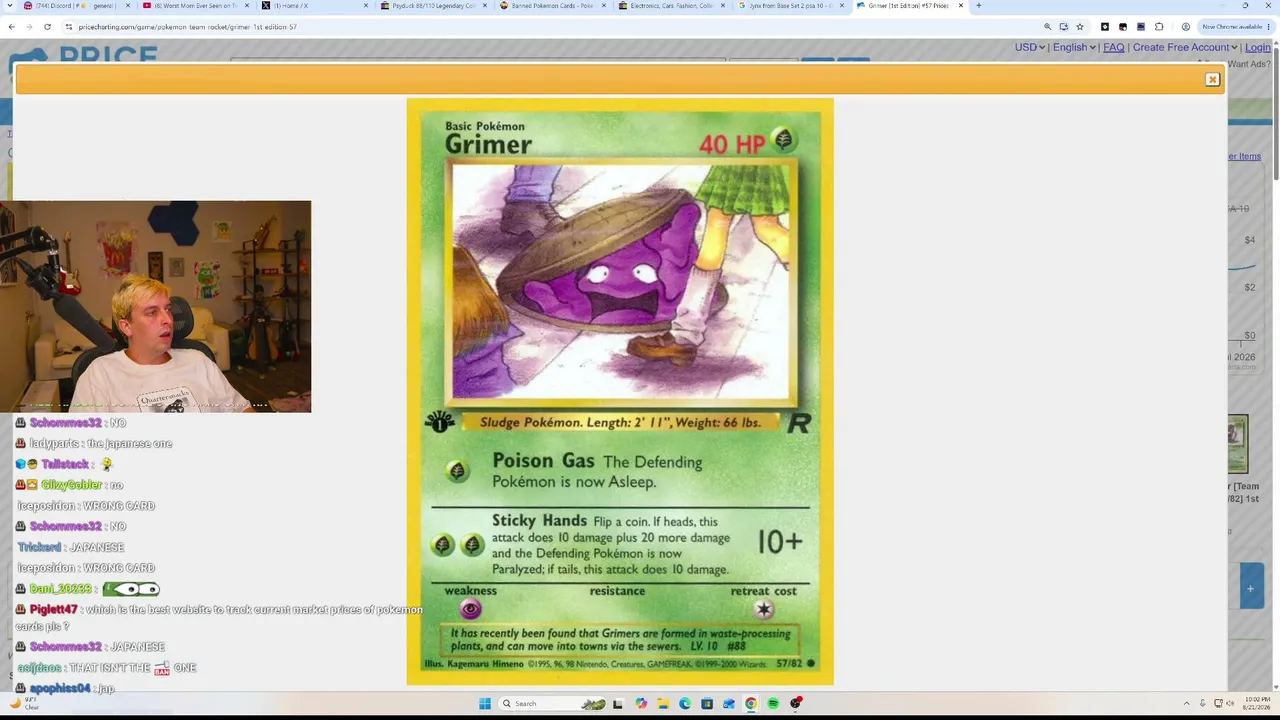Click the Grimer card image

coord(620,391)
